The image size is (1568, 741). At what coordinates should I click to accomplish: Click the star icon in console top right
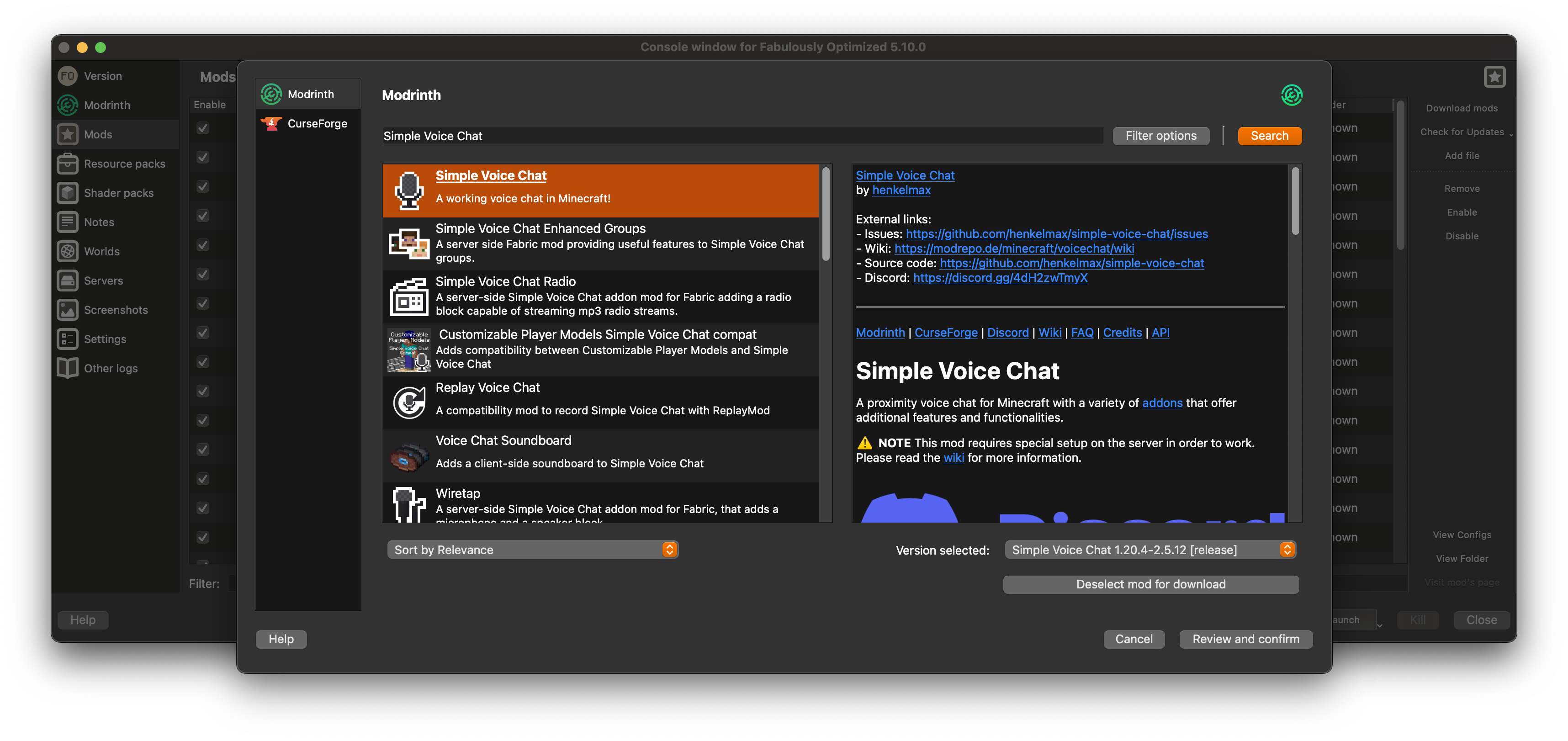1494,77
